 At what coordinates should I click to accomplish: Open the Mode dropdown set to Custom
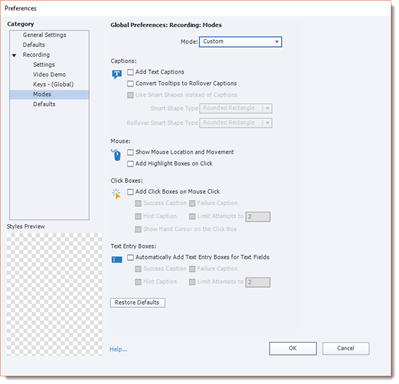(x=240, y=42)
